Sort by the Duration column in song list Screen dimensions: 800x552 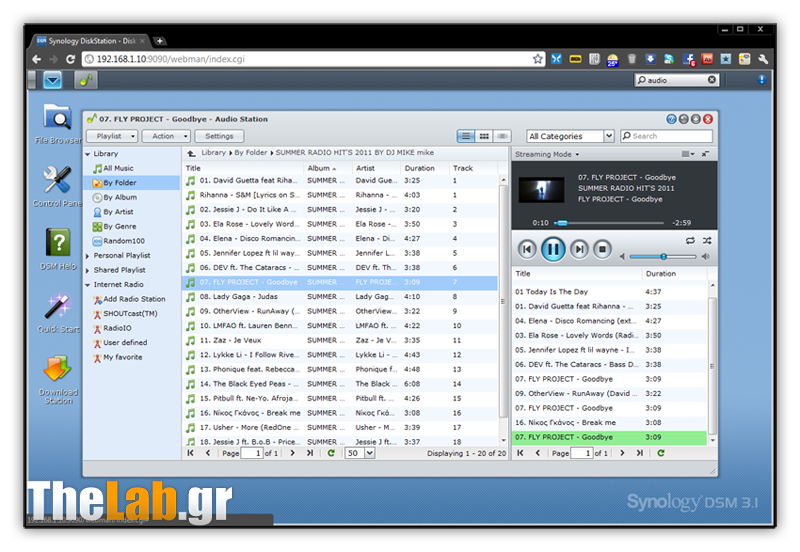tap(424, 168)
